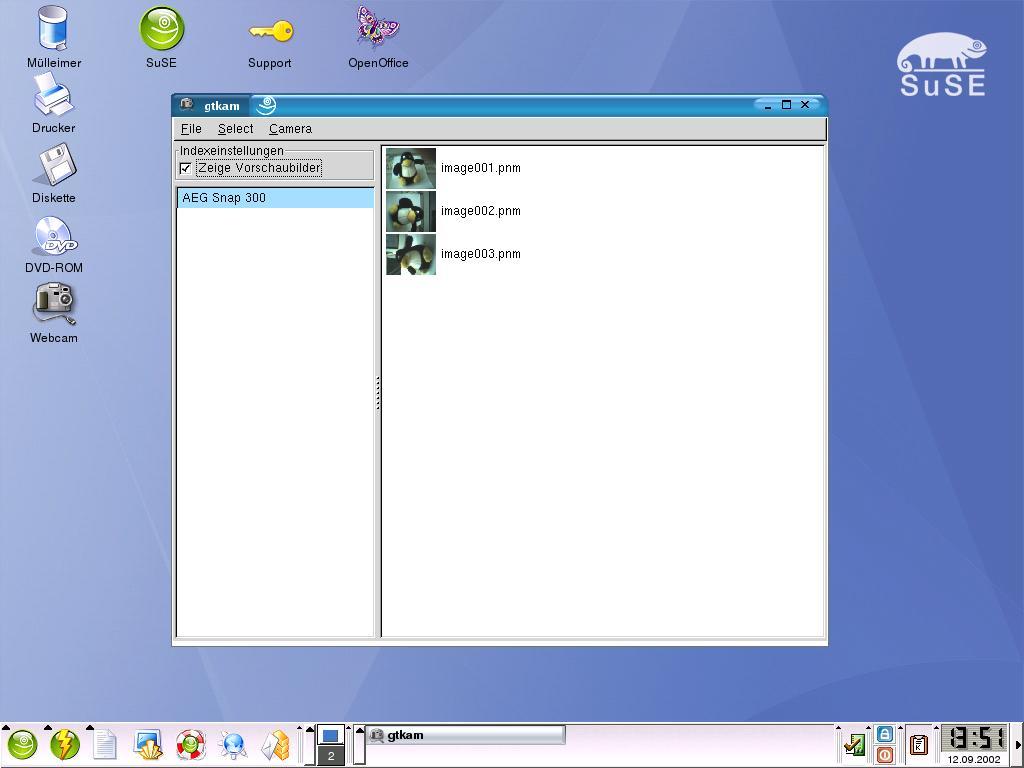Open the Klipper clipboard tray icon
The image size is (1024, 768).
pyautogui.click(x=918, y=744)
